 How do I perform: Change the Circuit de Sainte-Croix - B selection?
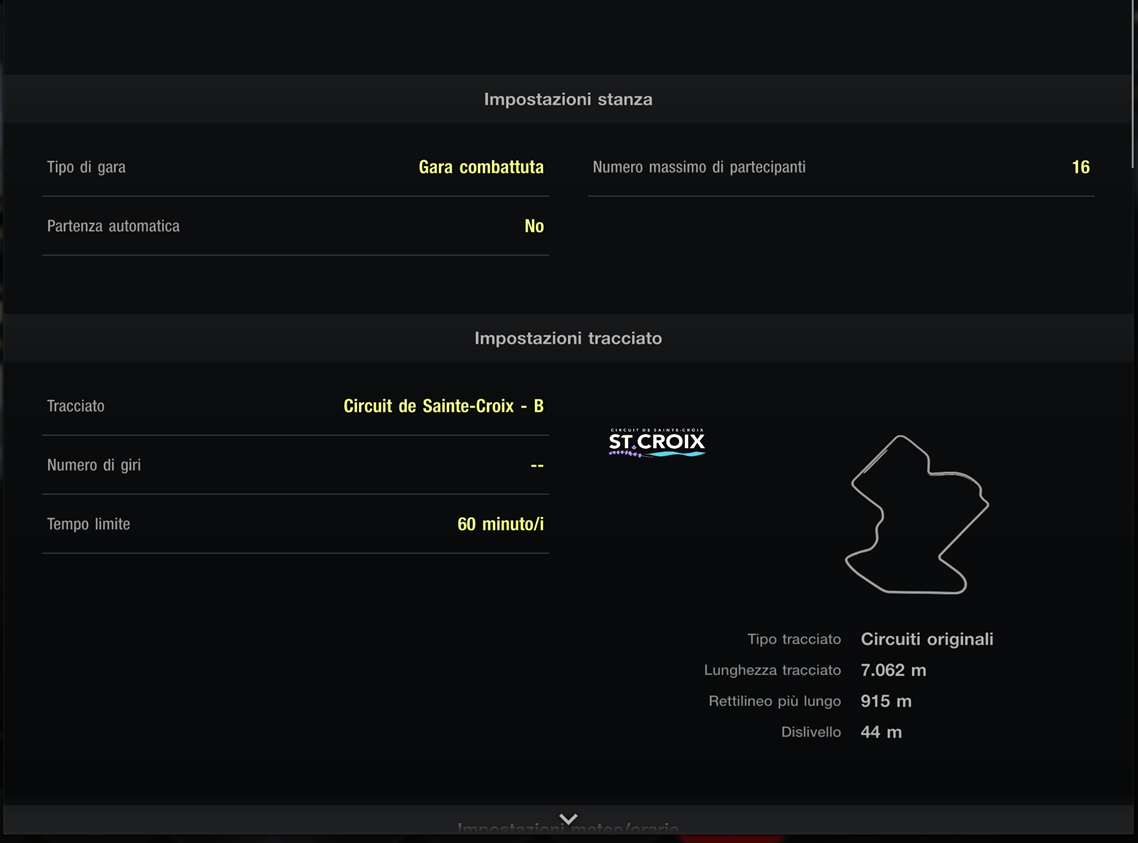point(443,406)
